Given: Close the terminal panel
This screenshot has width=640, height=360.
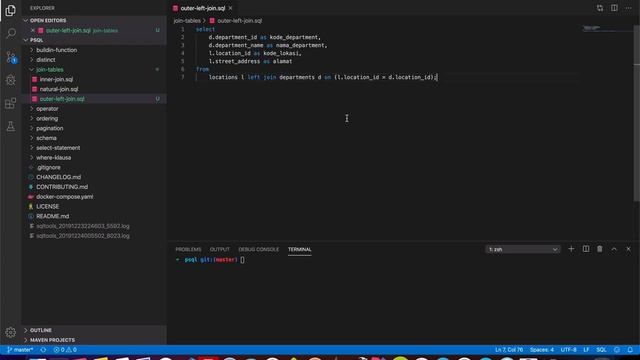Looking at the screenshot, I should (629, 249).
